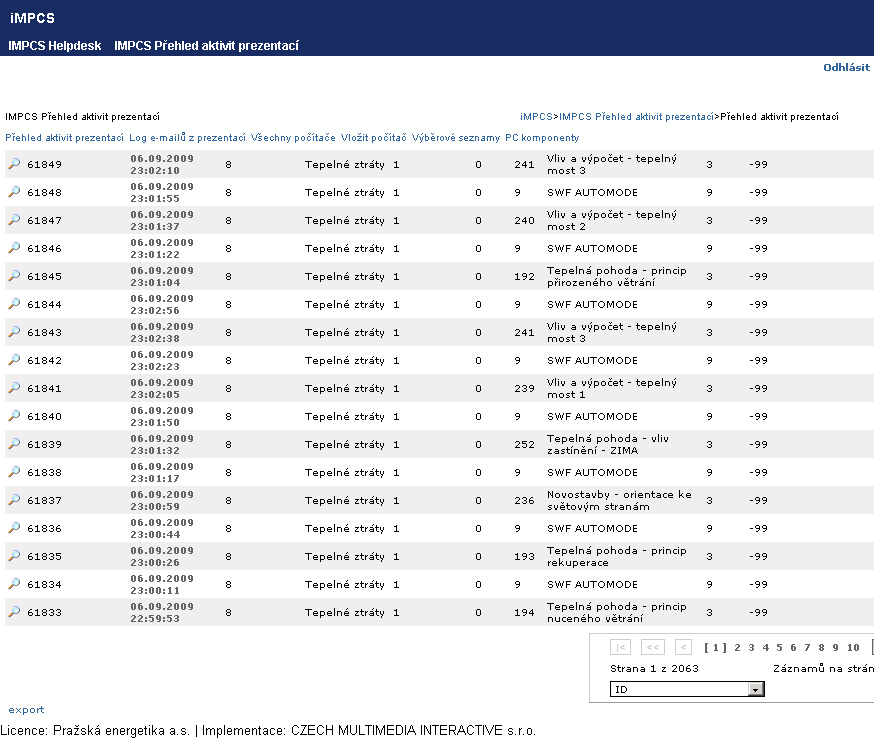Go to Všechny počítače section

pyautogui.click(x=293, y=138)
